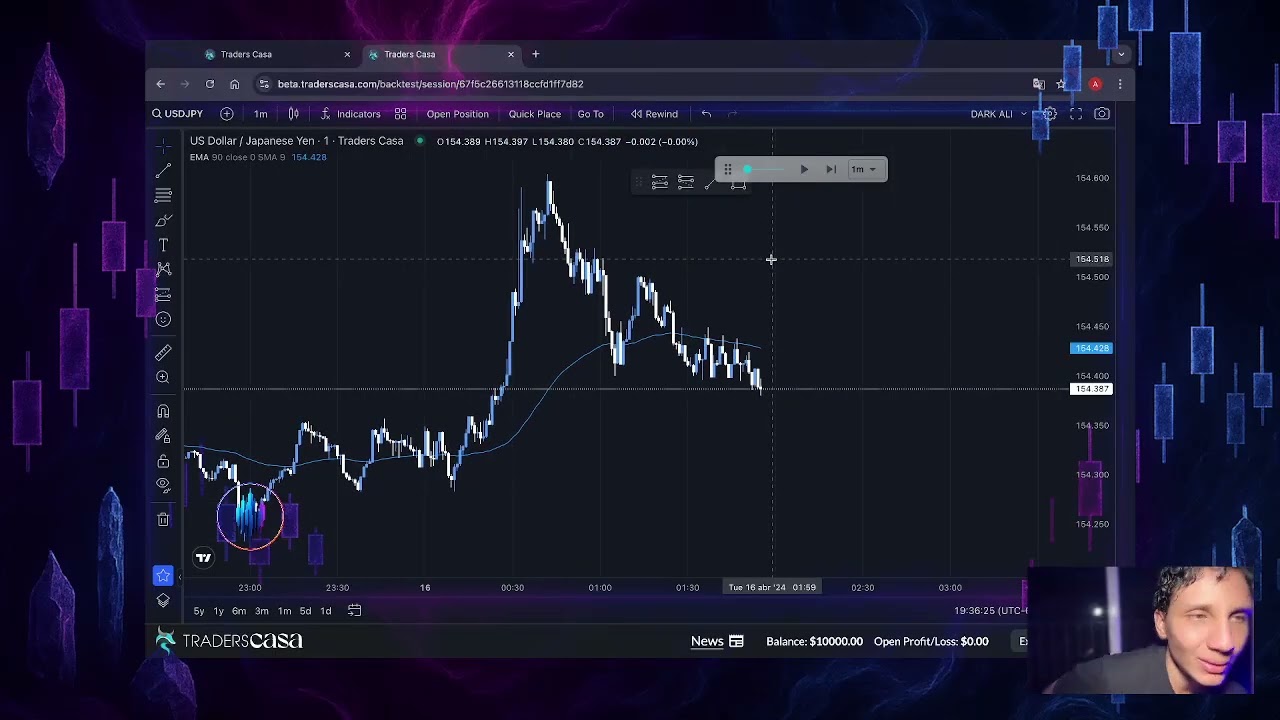Change the candlestick chart style
1280x720 pixels.
[294, 114]
